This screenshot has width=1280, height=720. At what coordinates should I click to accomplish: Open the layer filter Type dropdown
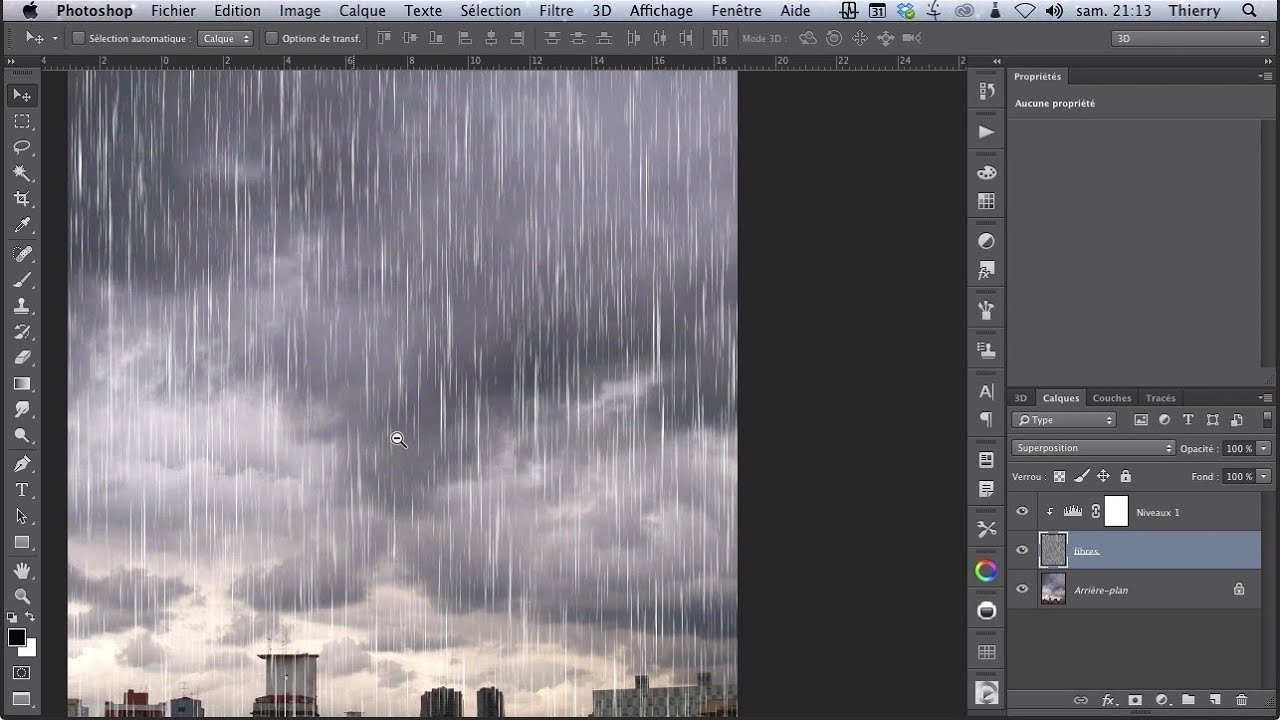pyautogui.click(x=1063, y=420)
